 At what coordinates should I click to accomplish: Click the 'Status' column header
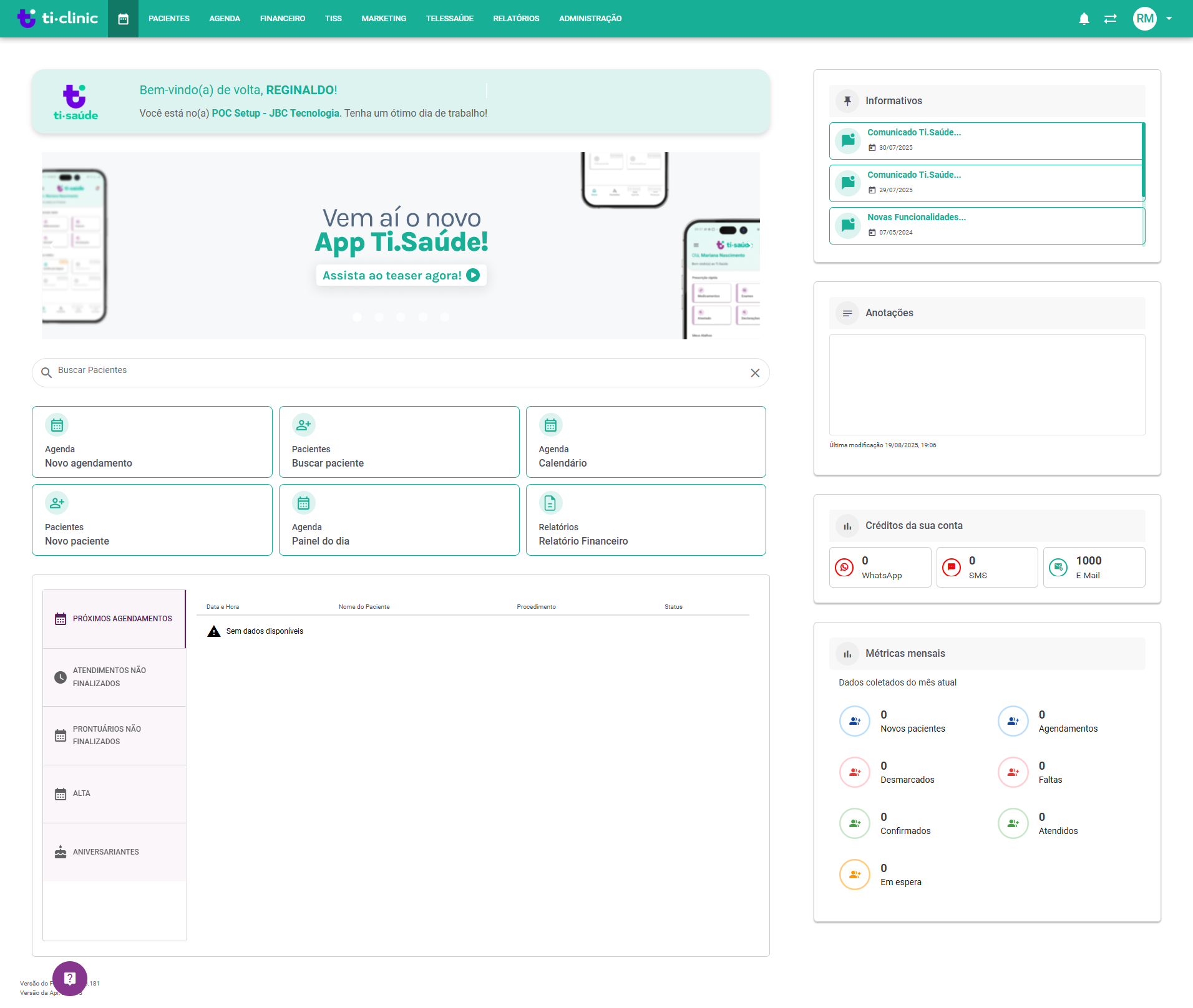(x=674, y=607)
